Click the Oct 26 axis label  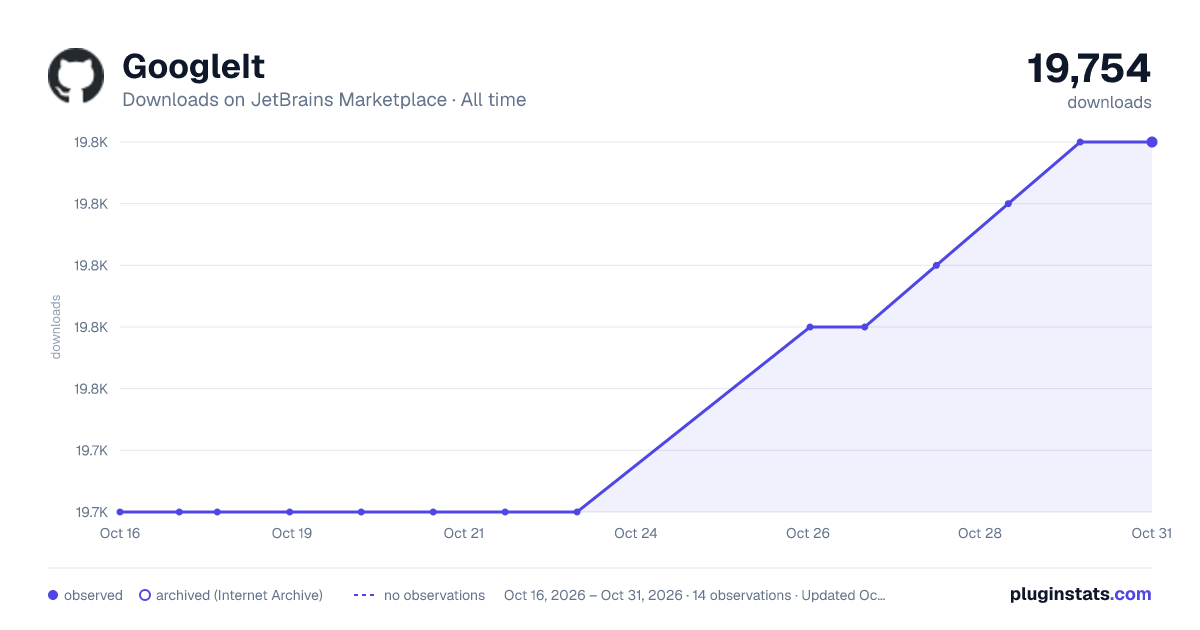(808, 533)
